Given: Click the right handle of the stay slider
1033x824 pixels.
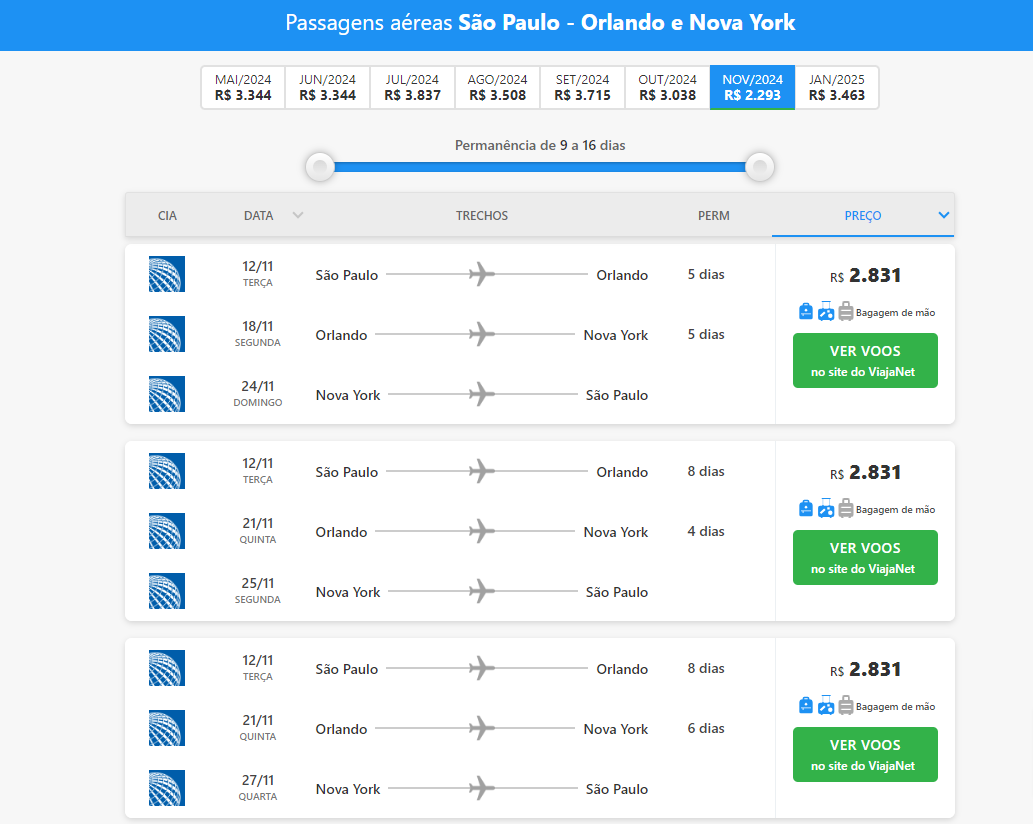Looking at the screenshot, I should click(x=760, y=166).
